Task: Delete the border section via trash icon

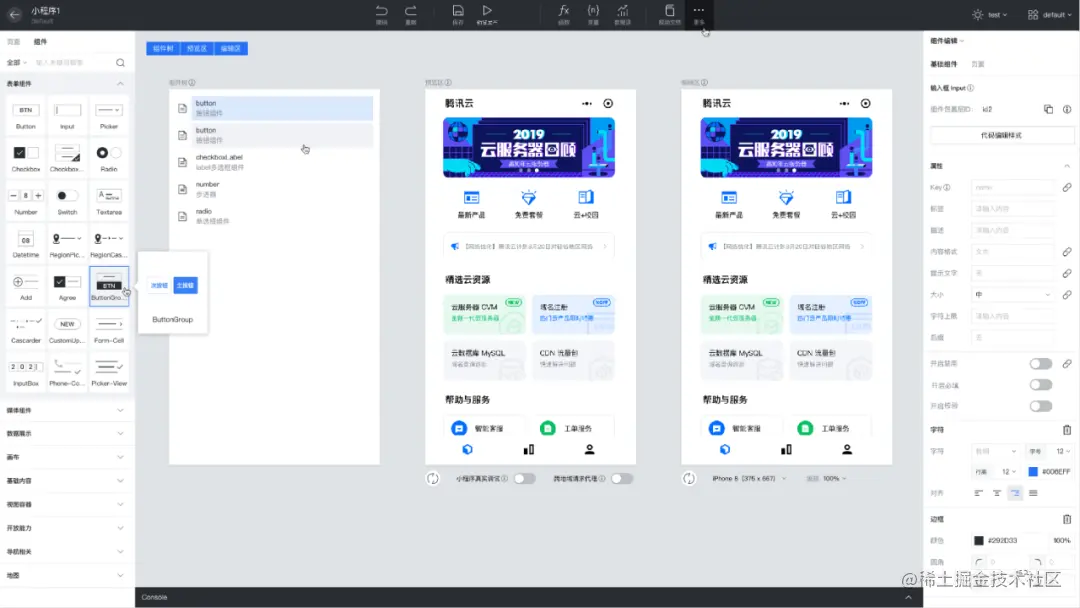Action: (1066, 519)
